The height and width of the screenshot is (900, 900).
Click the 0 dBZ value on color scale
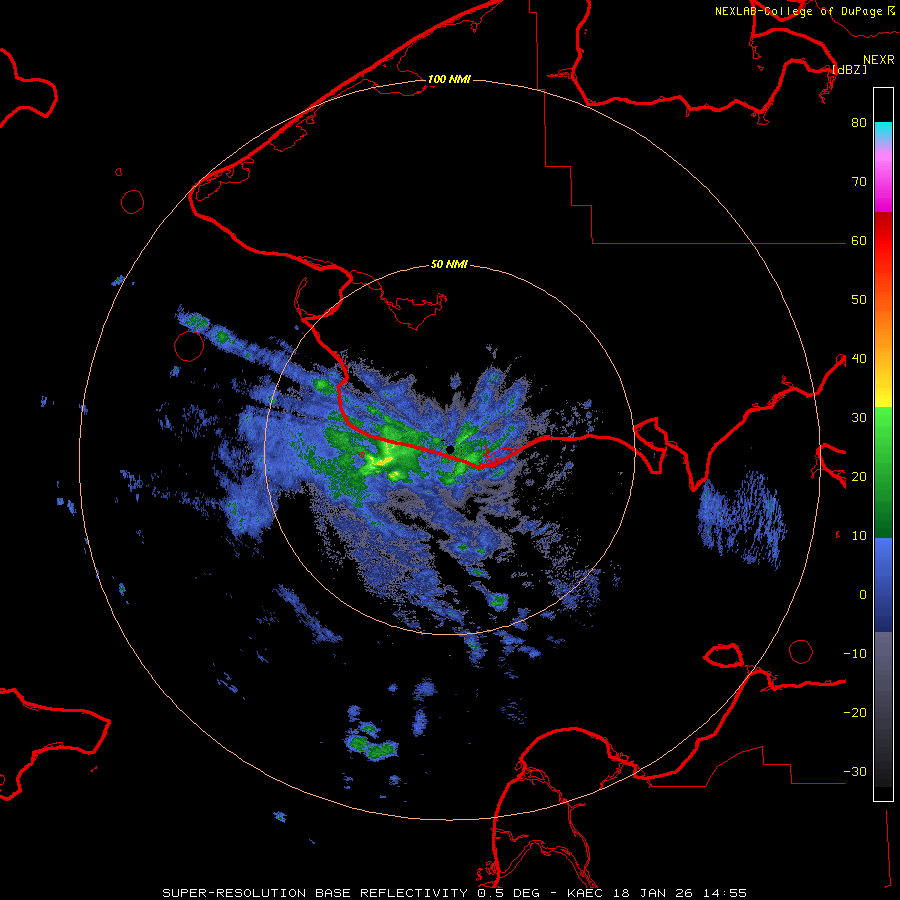(x=863, y=595)
